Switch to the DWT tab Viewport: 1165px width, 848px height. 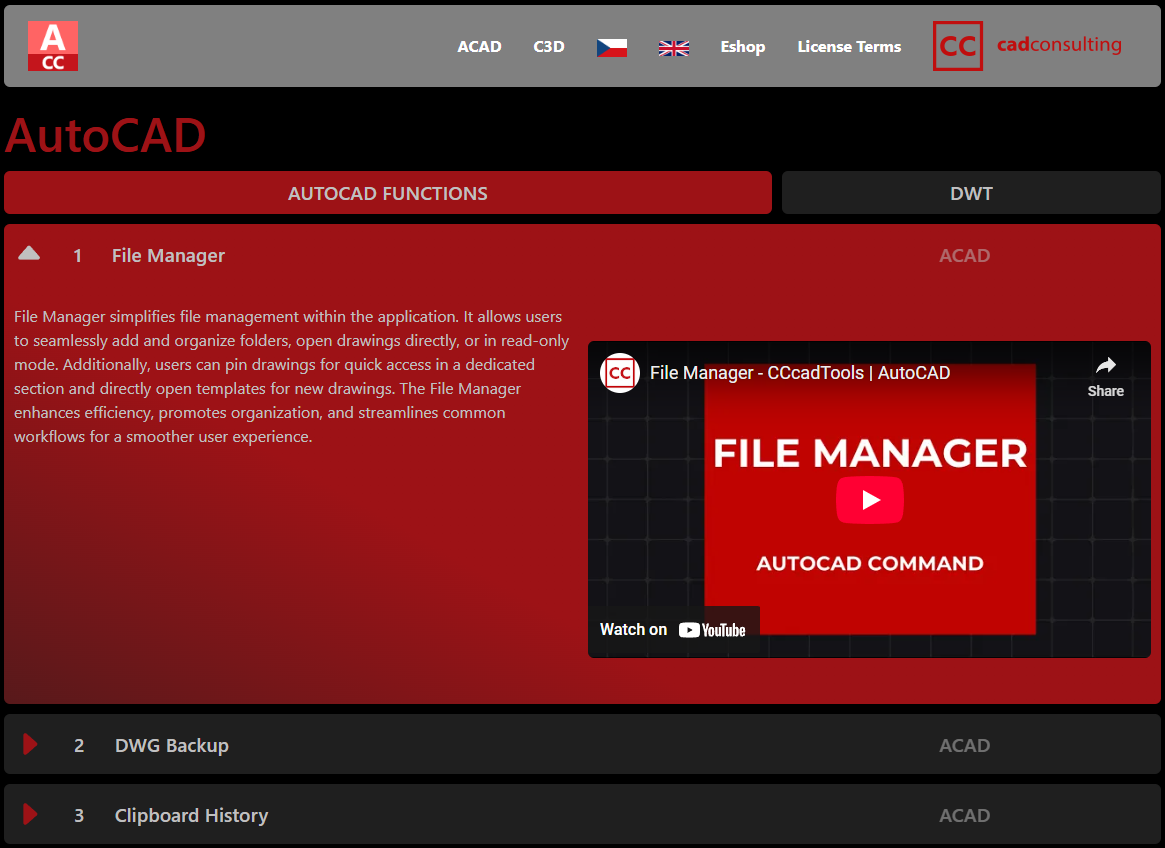click(971, 193)
